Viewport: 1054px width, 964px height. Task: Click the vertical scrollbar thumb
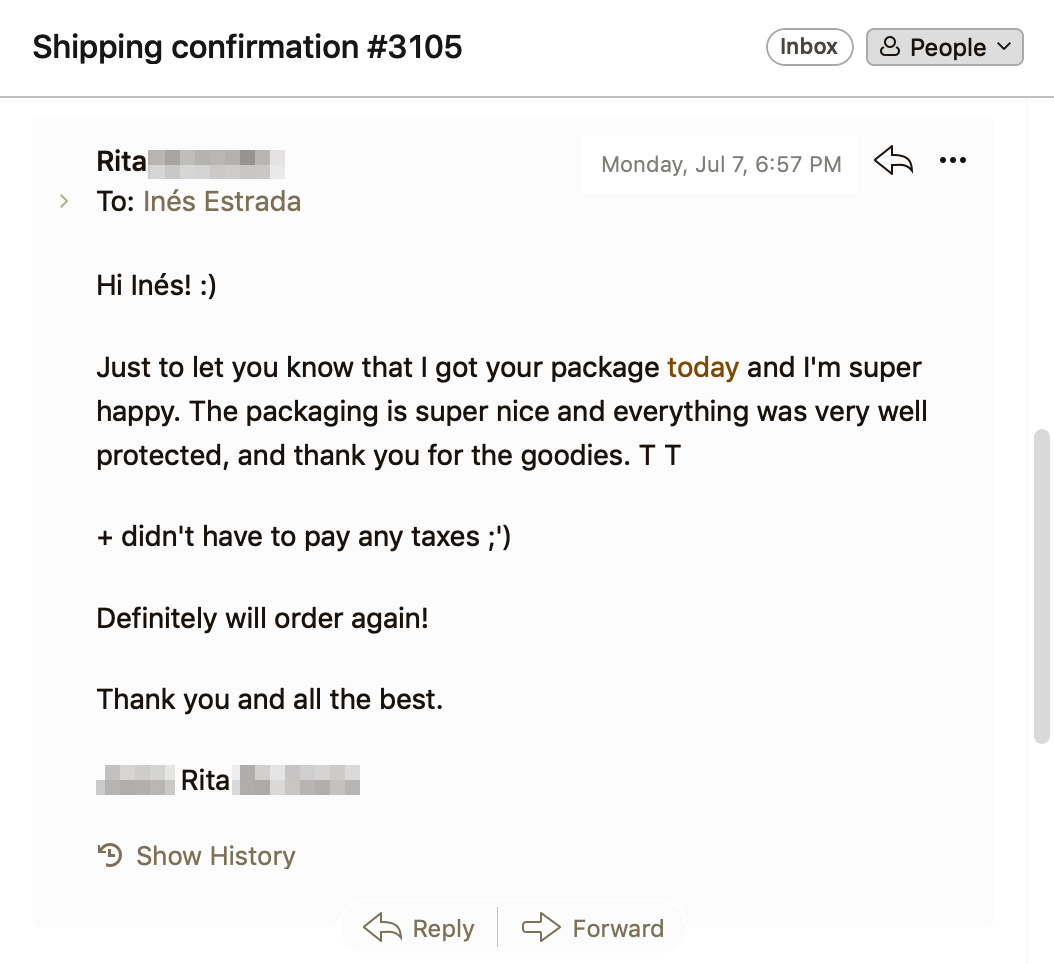coord(1041,585)
